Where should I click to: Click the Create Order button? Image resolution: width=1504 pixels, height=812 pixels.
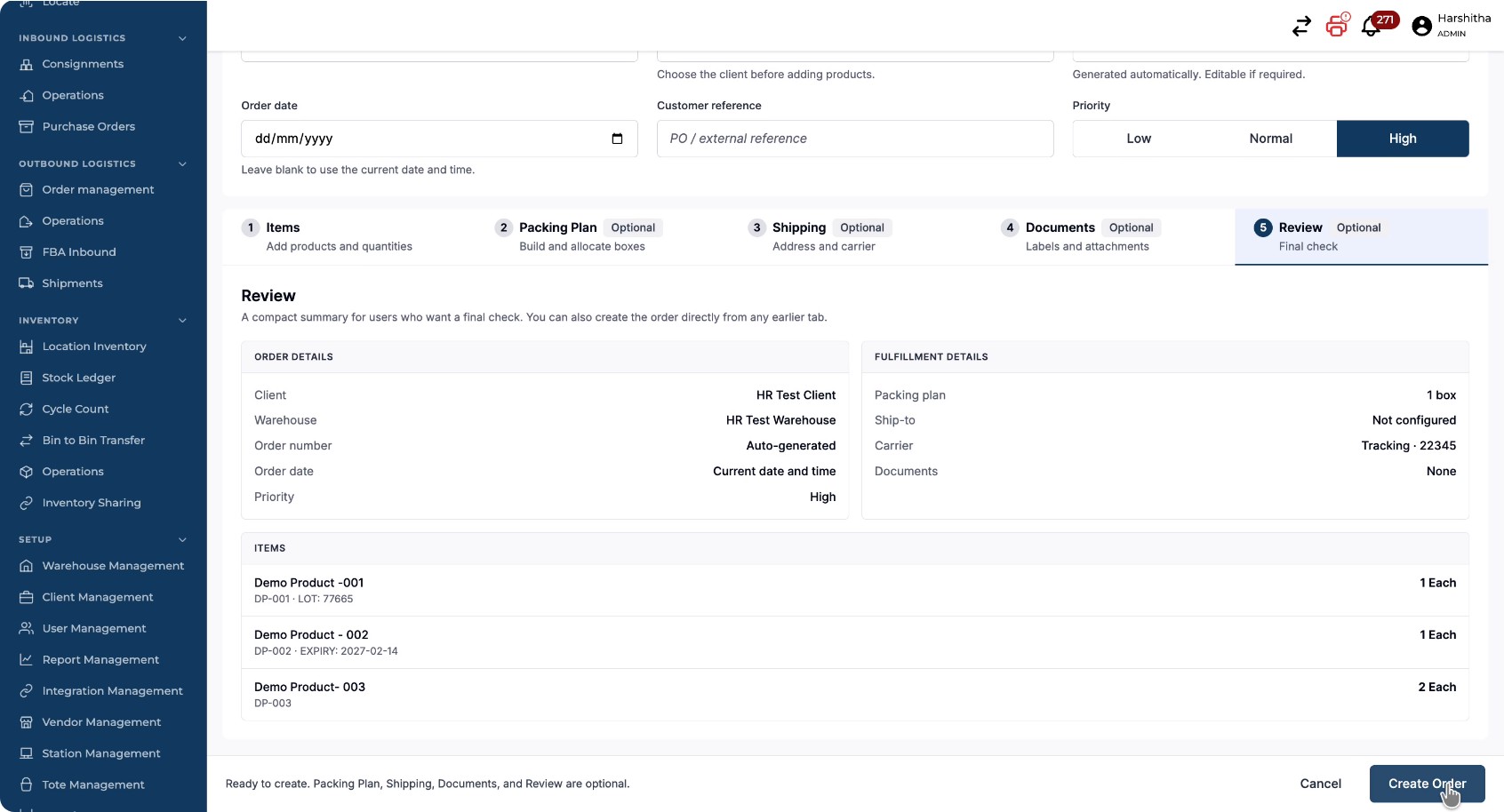pyautogui.click(x=1427, y=784)
